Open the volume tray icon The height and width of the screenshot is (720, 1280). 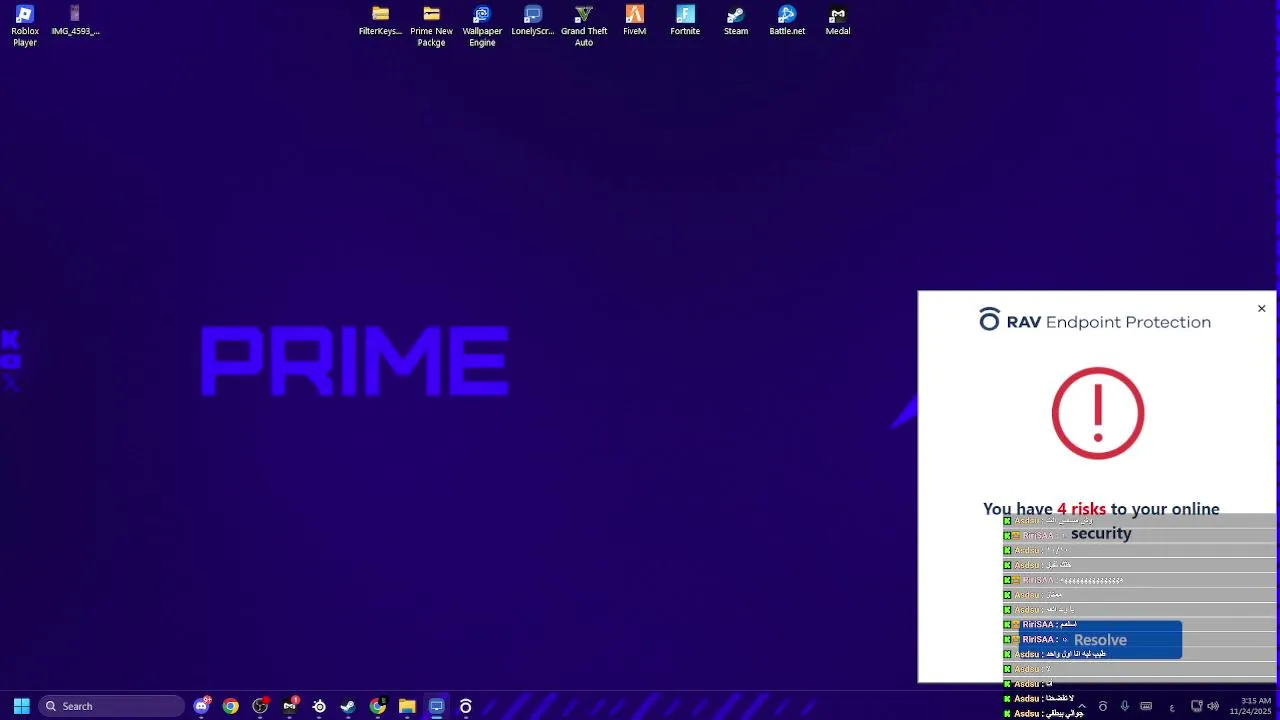(1213, 706)
